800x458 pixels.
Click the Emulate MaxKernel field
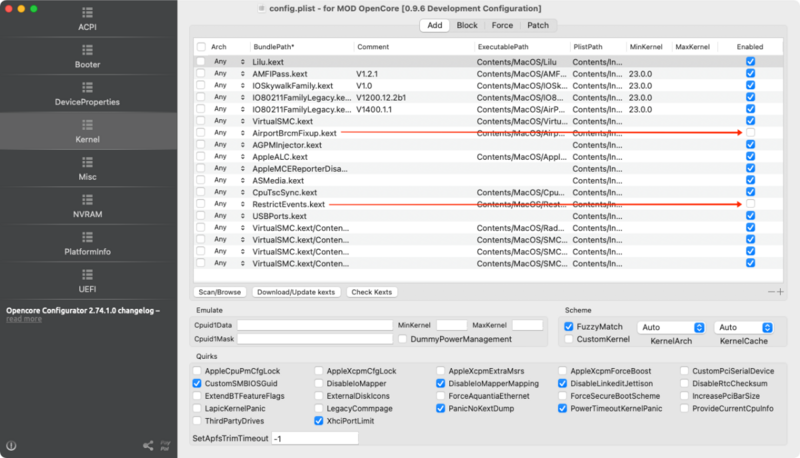click(527, 325)
